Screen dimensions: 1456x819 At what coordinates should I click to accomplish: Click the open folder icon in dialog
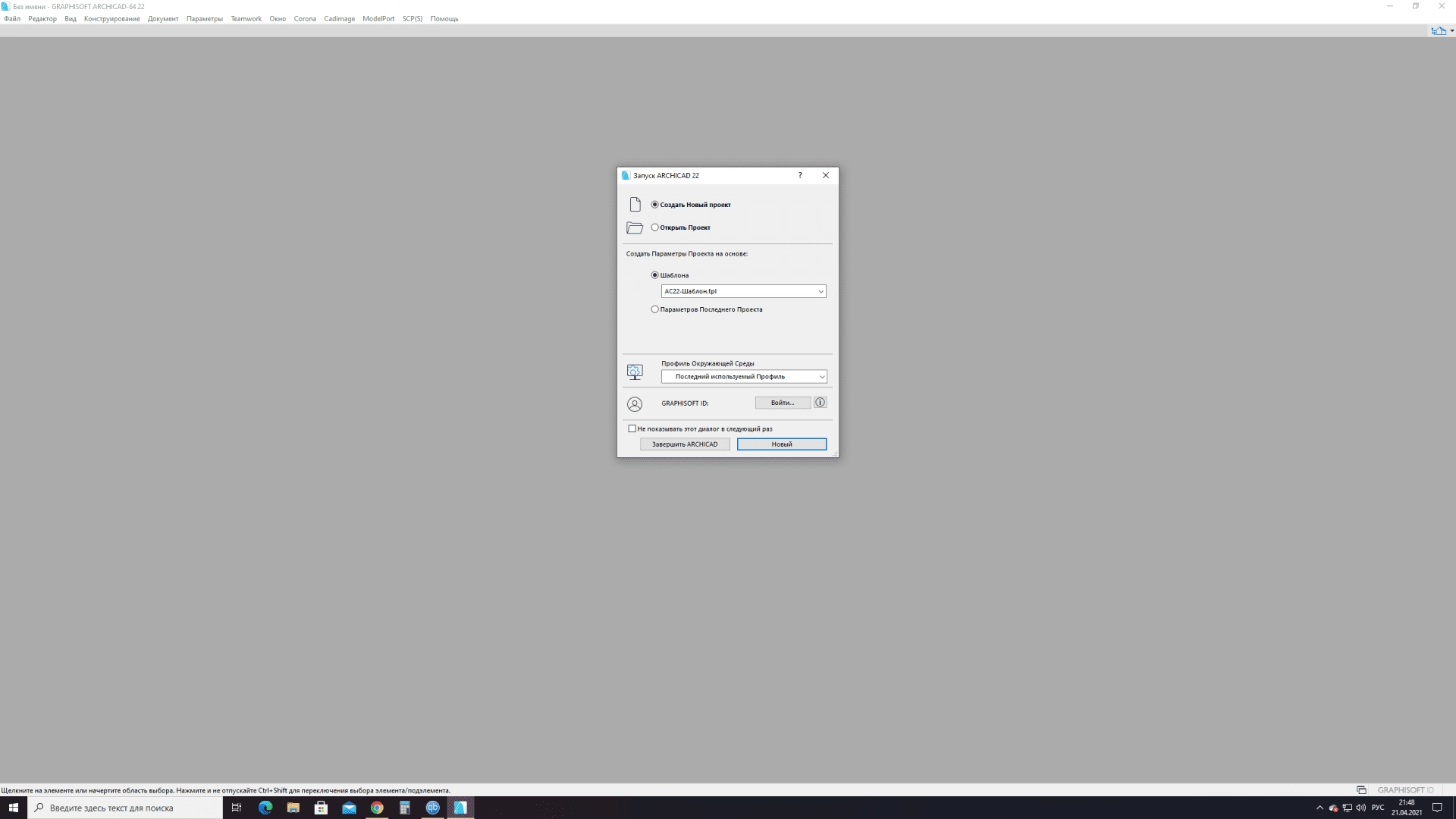click(635, 227)
